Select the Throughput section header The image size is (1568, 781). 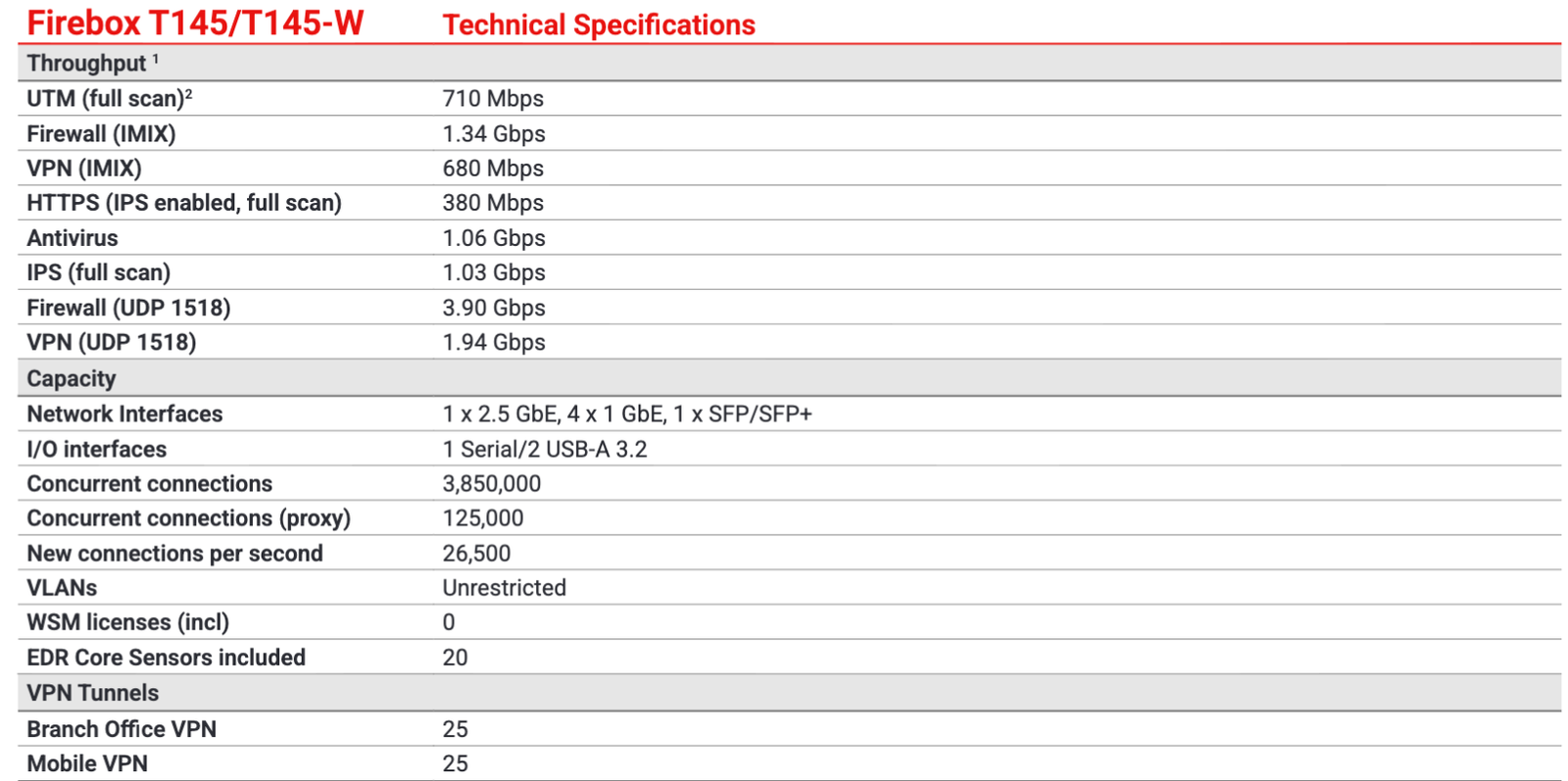pos(87,64)
